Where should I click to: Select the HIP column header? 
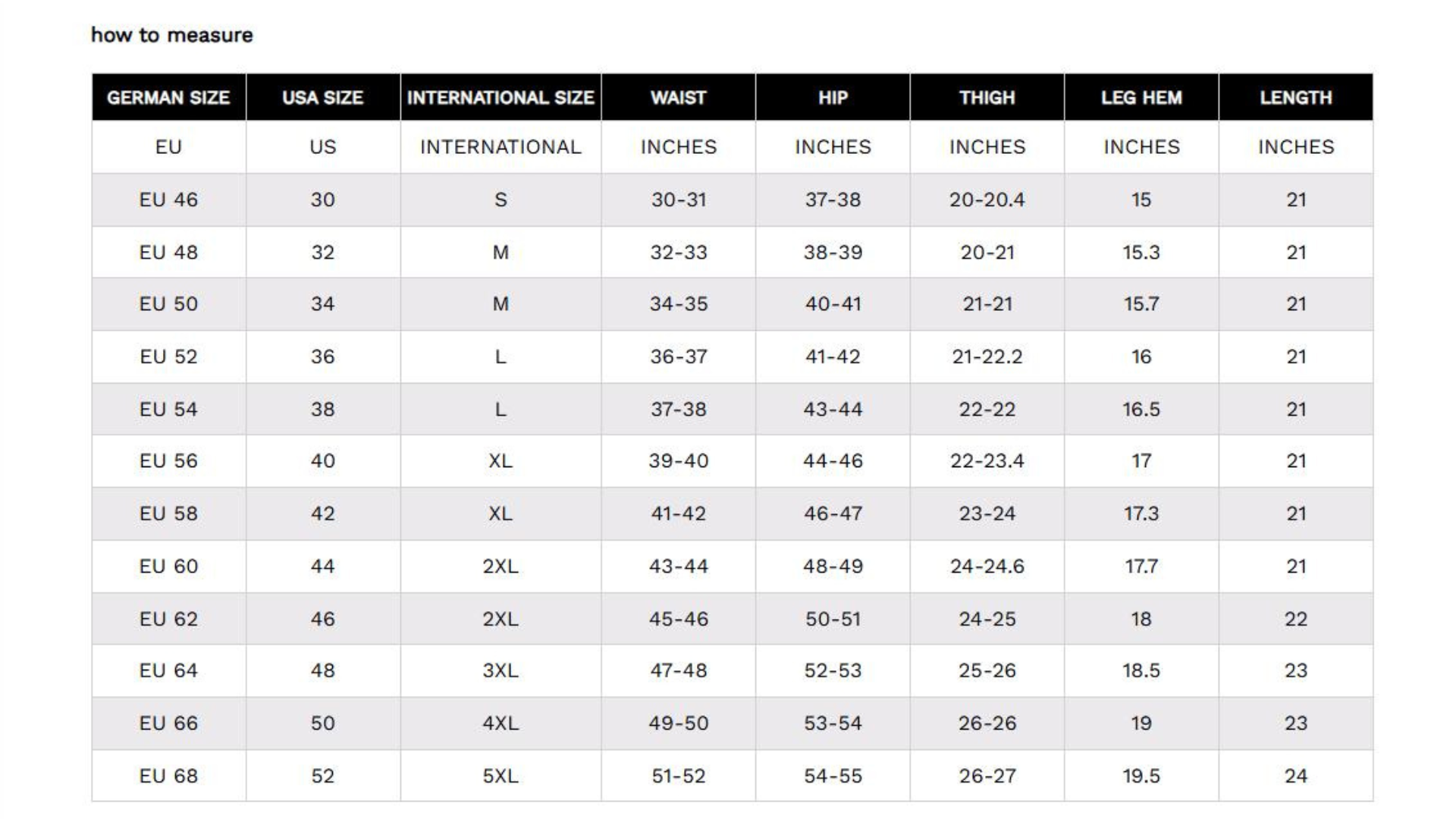click(833, 97)
